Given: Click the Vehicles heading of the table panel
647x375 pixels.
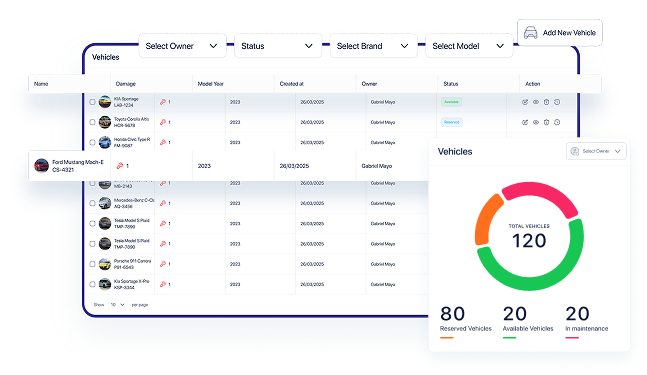Looking at the screenshot, I should [106, 57].
